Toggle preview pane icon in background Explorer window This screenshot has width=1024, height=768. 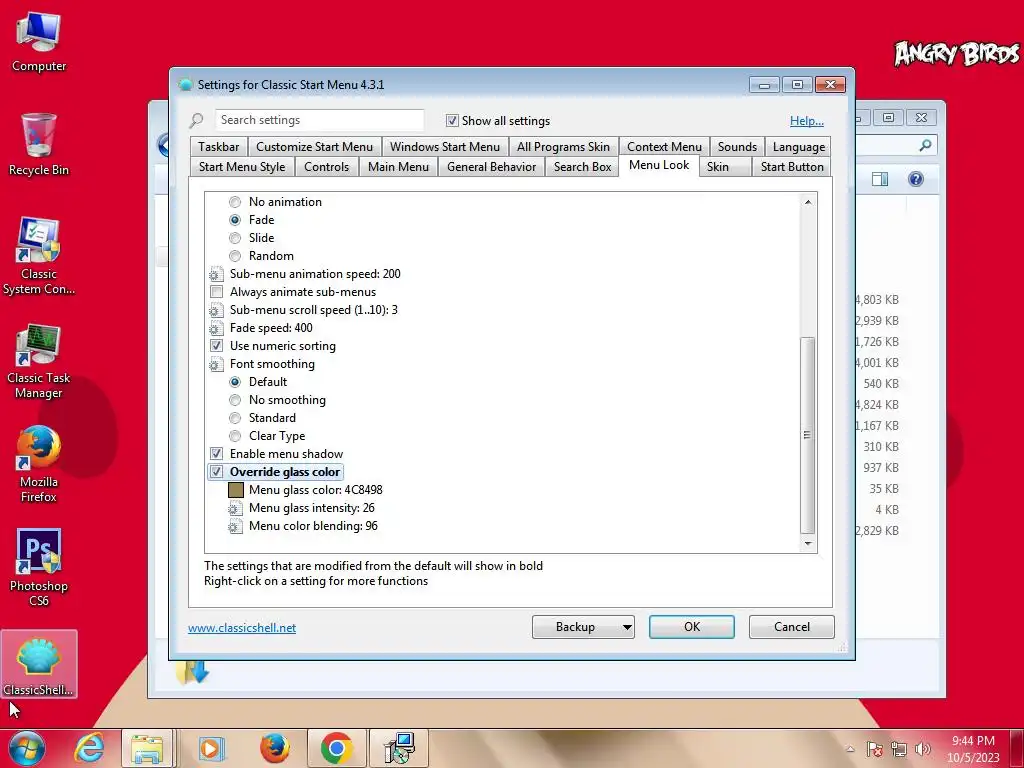[x=880, y=179]
